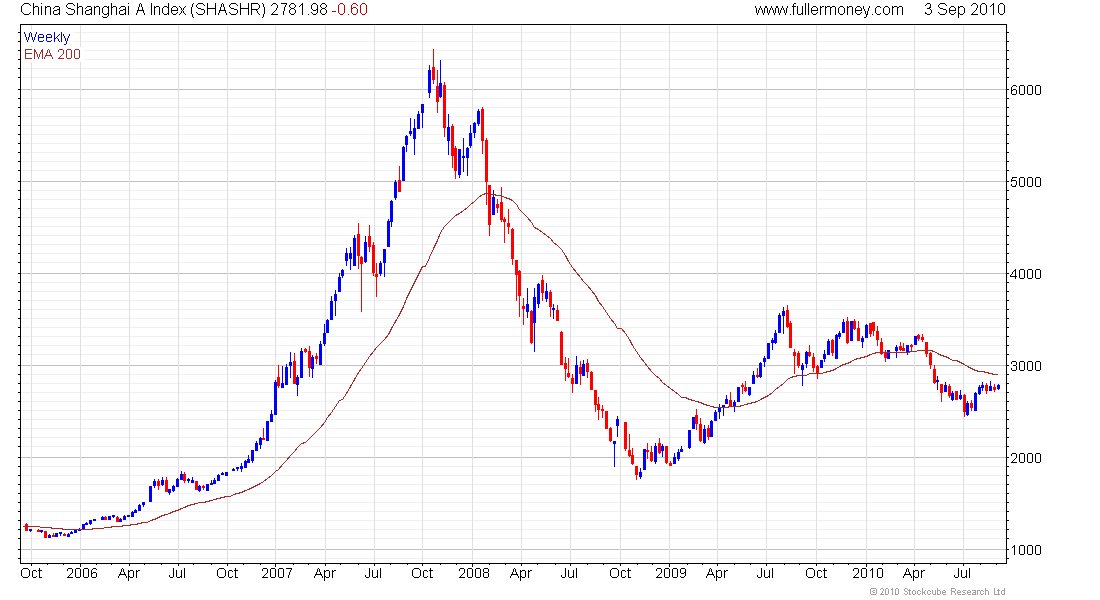Image resolution: width=1100 pixels, height=600 pixels.
Task: Click the Apr label just after 2010
Action: 914,573
